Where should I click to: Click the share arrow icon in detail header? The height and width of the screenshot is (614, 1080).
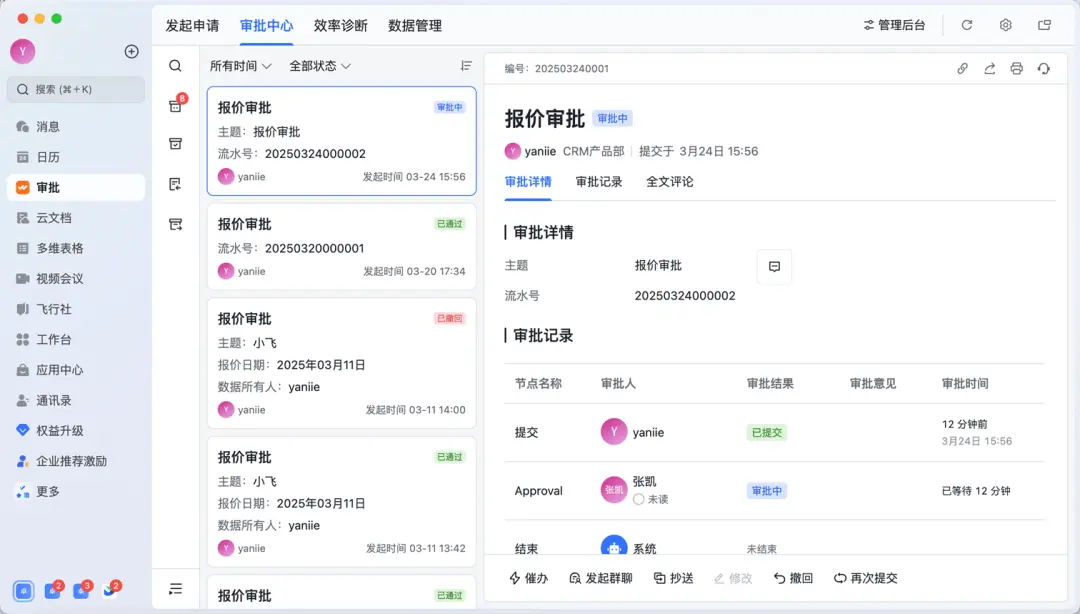990,68
